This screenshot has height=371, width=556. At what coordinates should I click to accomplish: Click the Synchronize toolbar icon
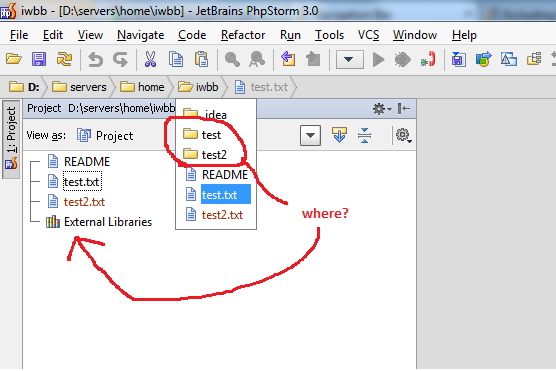pos(64,59)
